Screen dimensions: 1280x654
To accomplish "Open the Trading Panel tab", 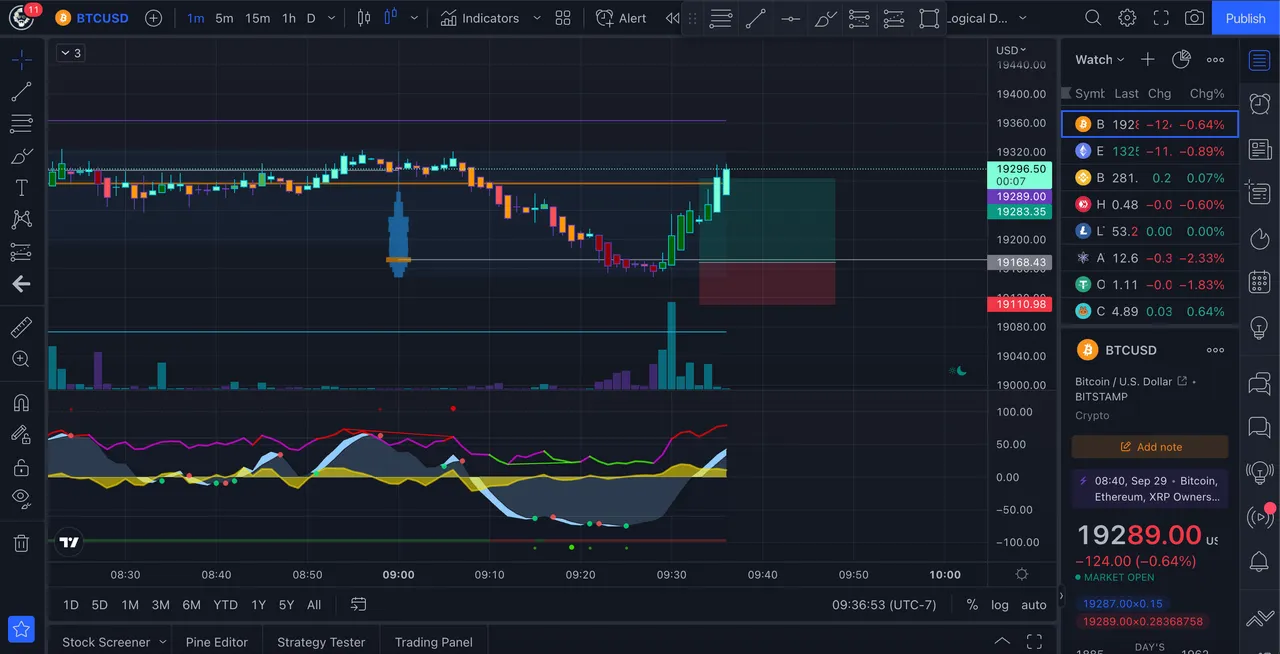I will [434, 642].
